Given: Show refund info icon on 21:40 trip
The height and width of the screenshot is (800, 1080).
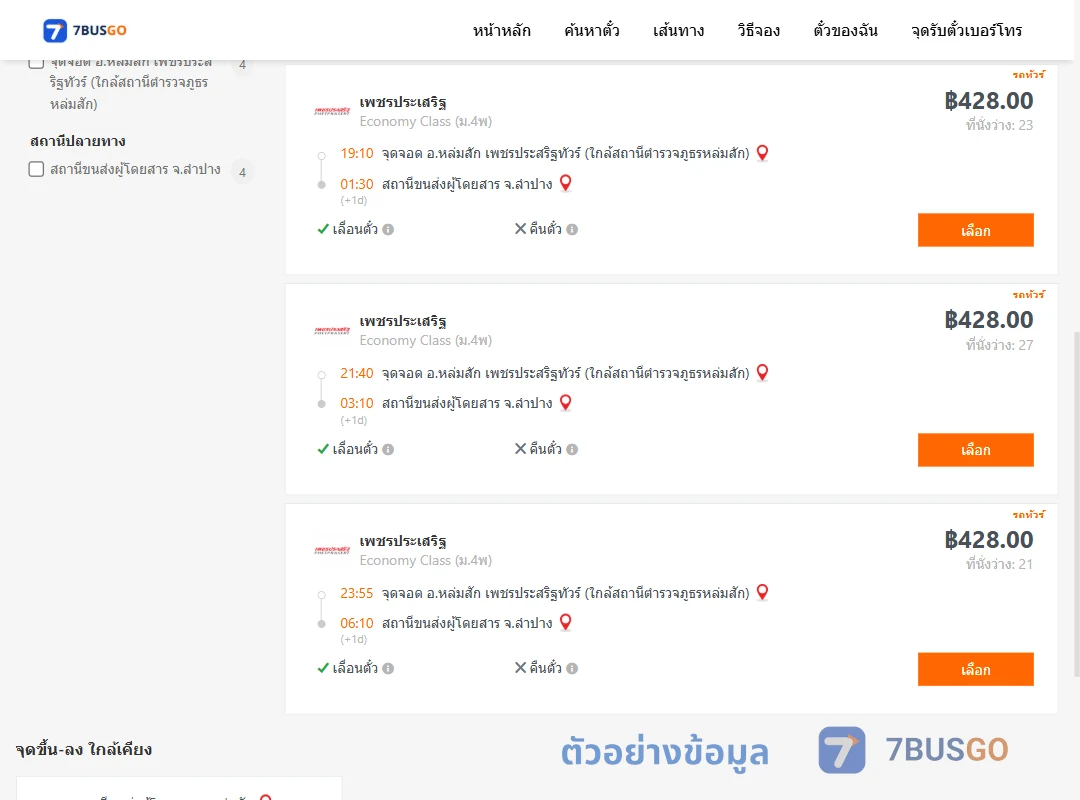Looking at the screenshot, I should [x=572, y=449].
